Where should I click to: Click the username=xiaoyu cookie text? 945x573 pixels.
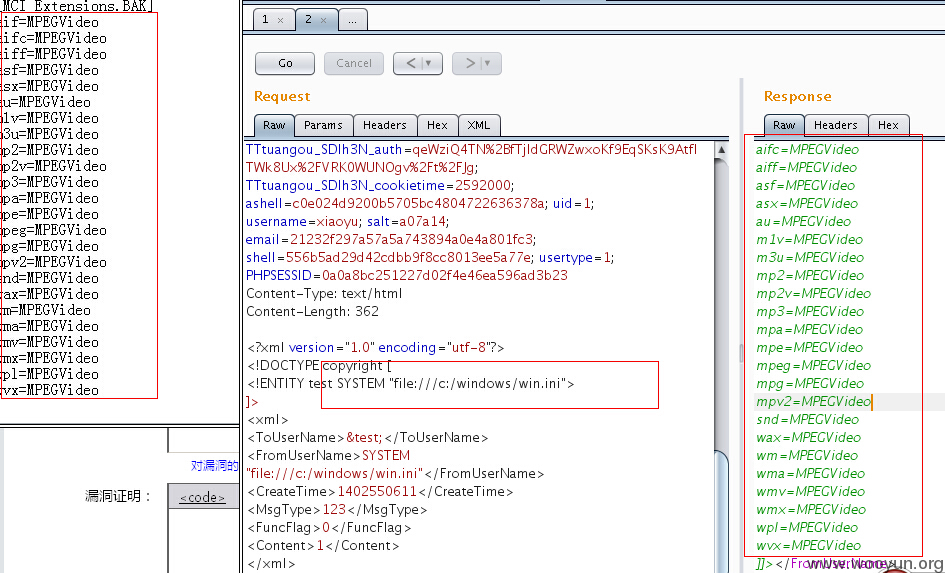pos(302,222)
